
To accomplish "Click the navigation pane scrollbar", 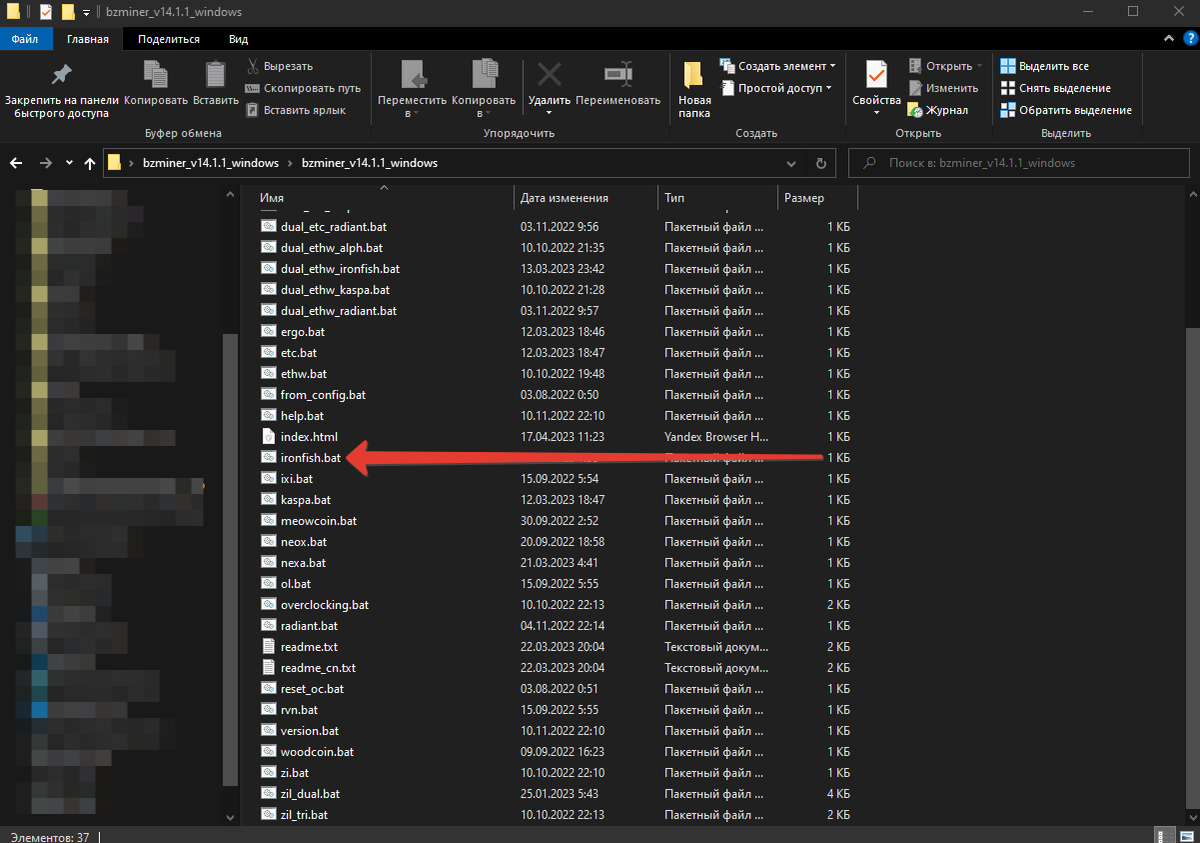I will pos(228,560).
